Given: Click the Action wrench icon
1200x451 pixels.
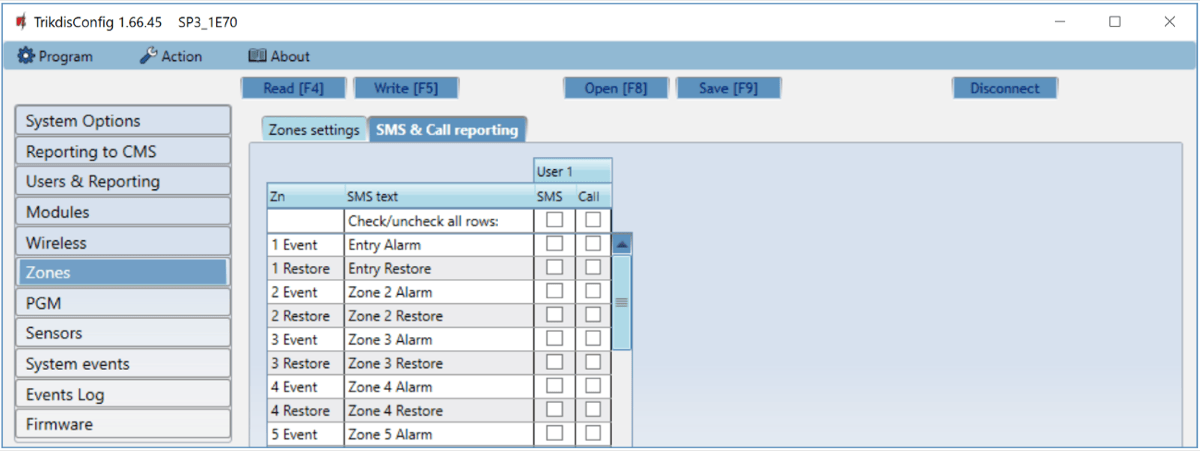Looking at the screenshot, I should [148, 57].
